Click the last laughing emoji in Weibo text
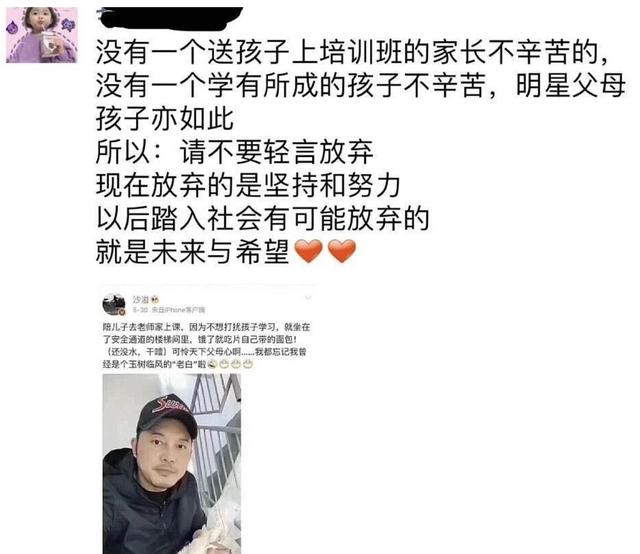The image size is (640, 554). click(x=248, y=364)
